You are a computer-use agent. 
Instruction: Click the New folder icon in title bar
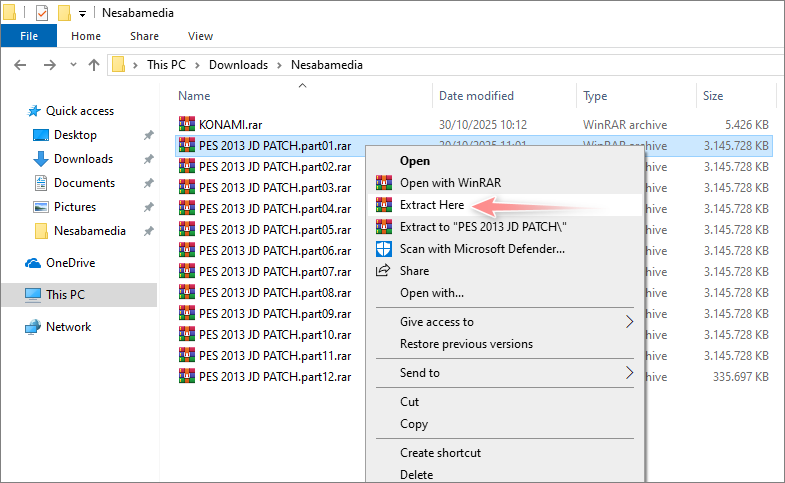[x=64, y=13]
